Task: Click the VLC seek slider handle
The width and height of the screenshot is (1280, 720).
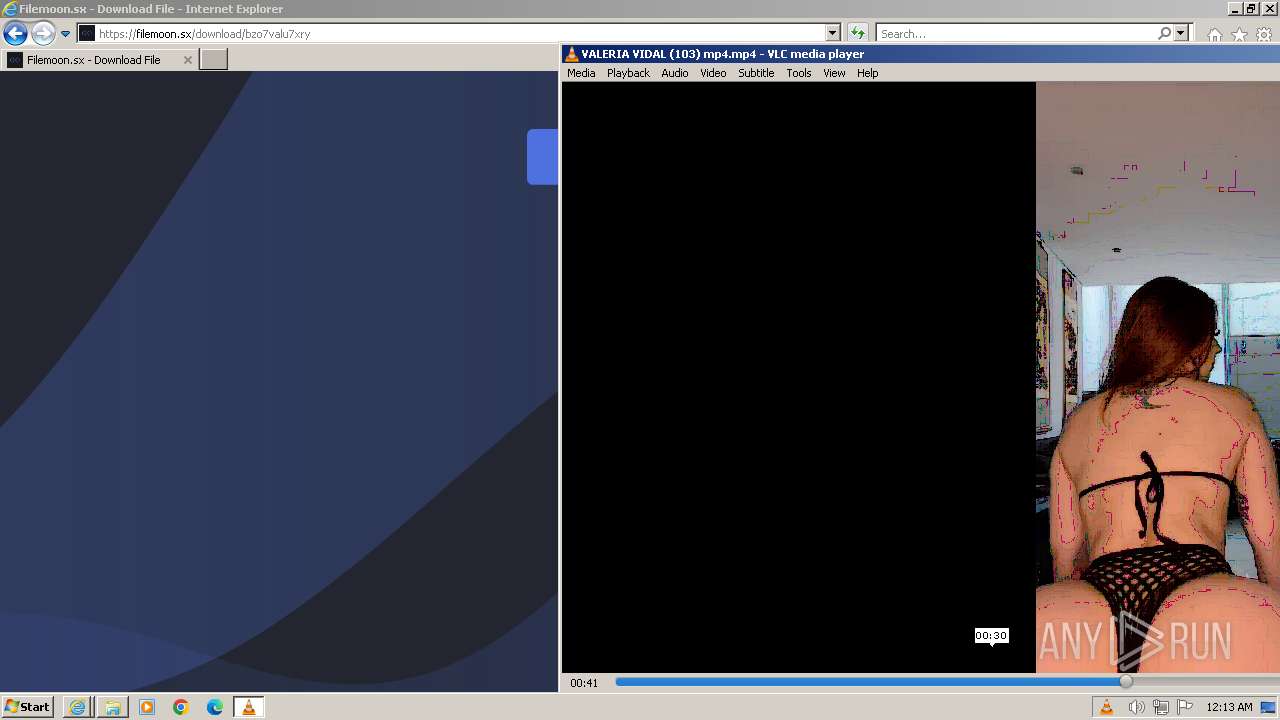Action: [1126, 682]
